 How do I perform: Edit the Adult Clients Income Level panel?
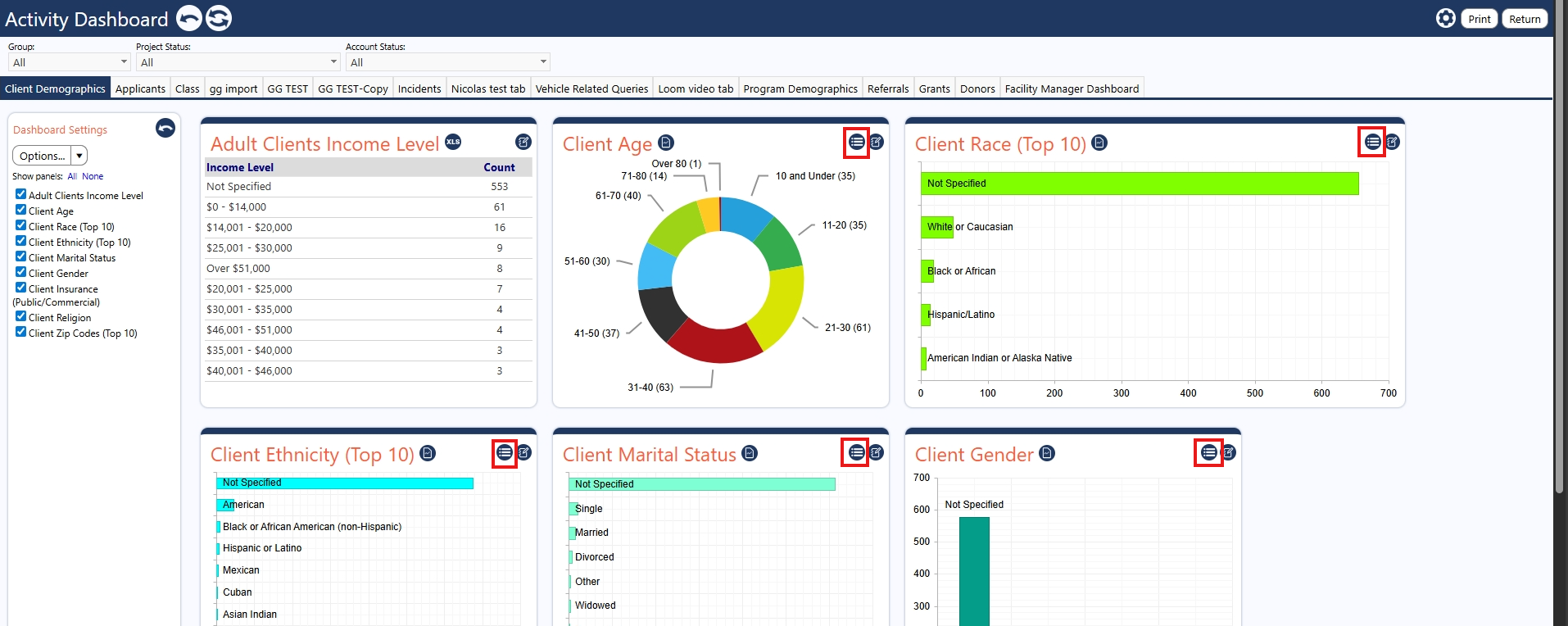(x=523, y=142)
